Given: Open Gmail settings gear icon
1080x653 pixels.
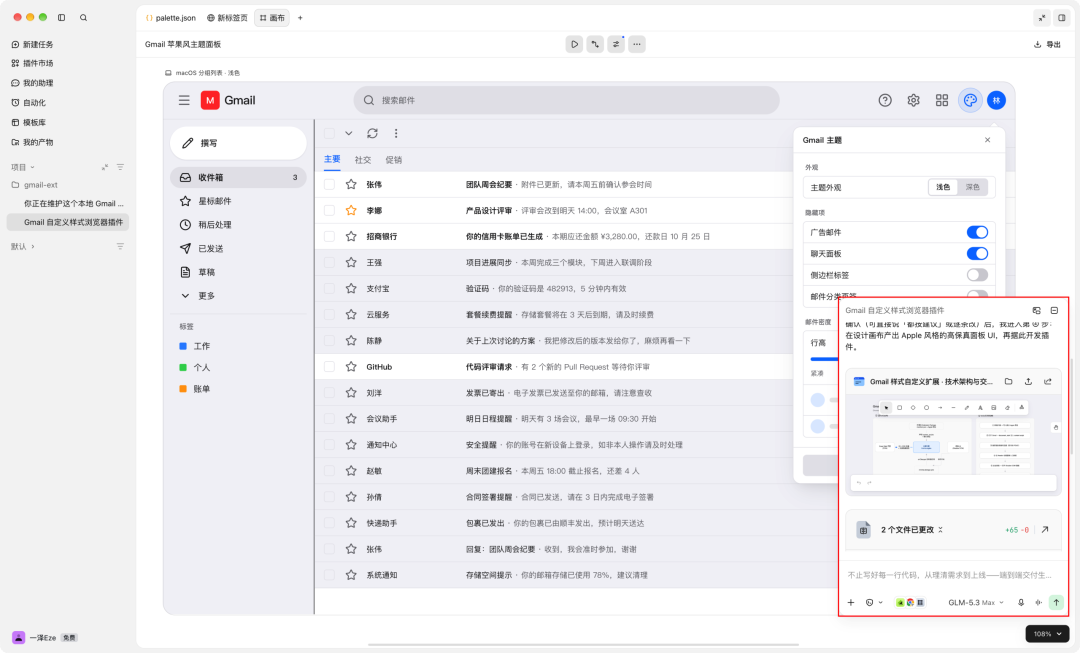Looking at the screenshot, I should pyautogui.click(x=913, y=101).
